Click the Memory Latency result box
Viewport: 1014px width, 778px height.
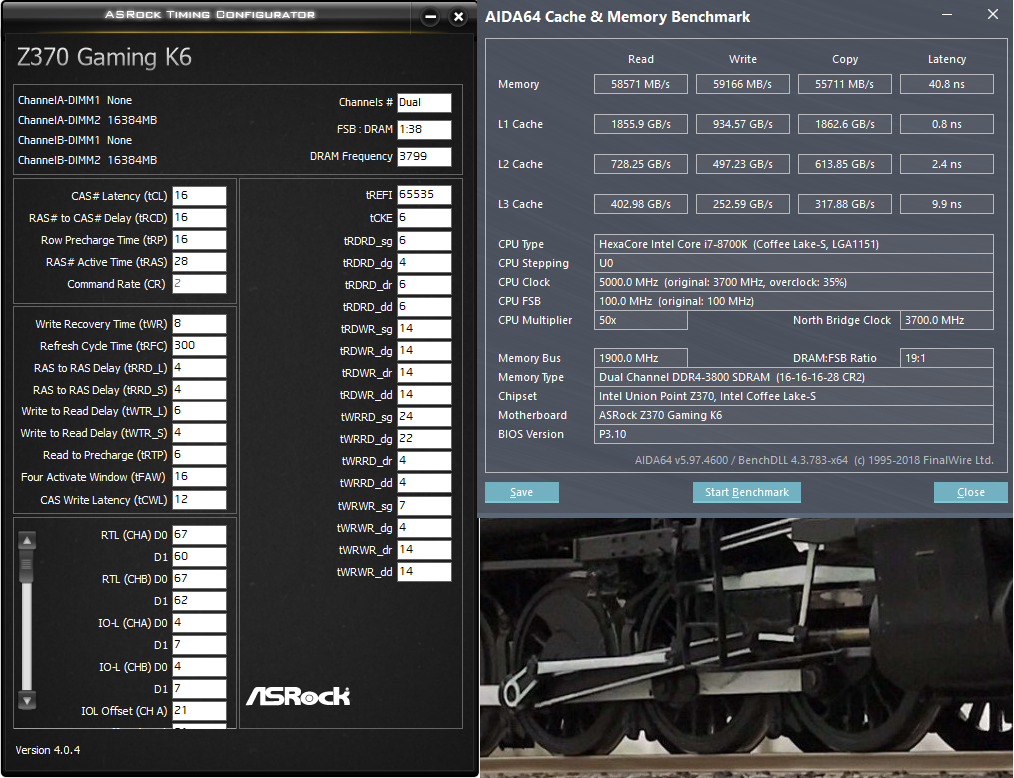coord(946,85)
